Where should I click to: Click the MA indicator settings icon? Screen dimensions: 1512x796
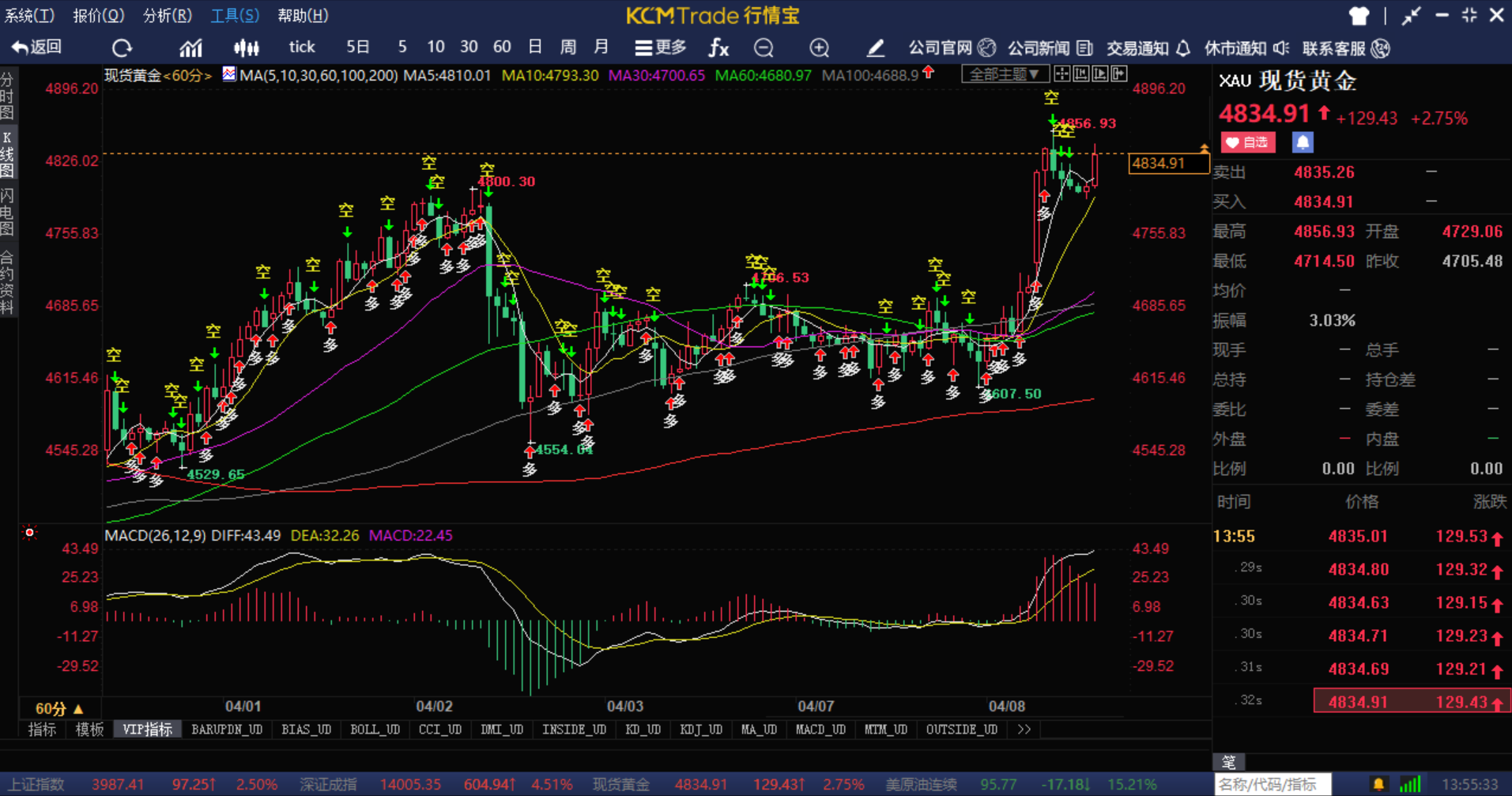tap(229, 74)
